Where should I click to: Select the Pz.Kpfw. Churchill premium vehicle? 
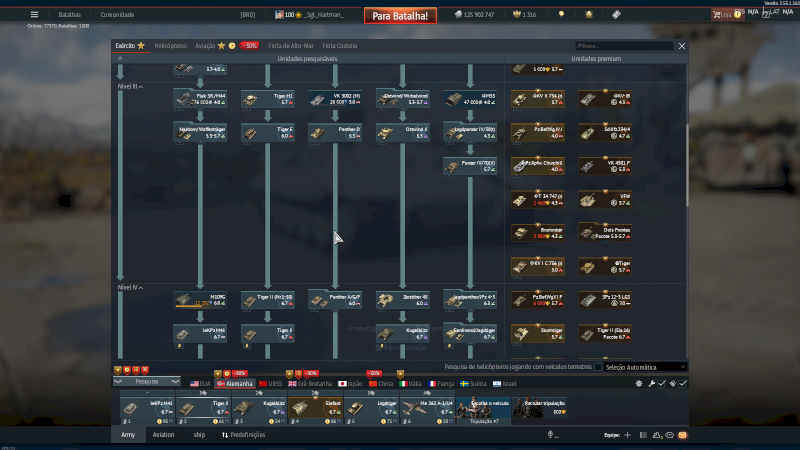click(x=537, y=166)
